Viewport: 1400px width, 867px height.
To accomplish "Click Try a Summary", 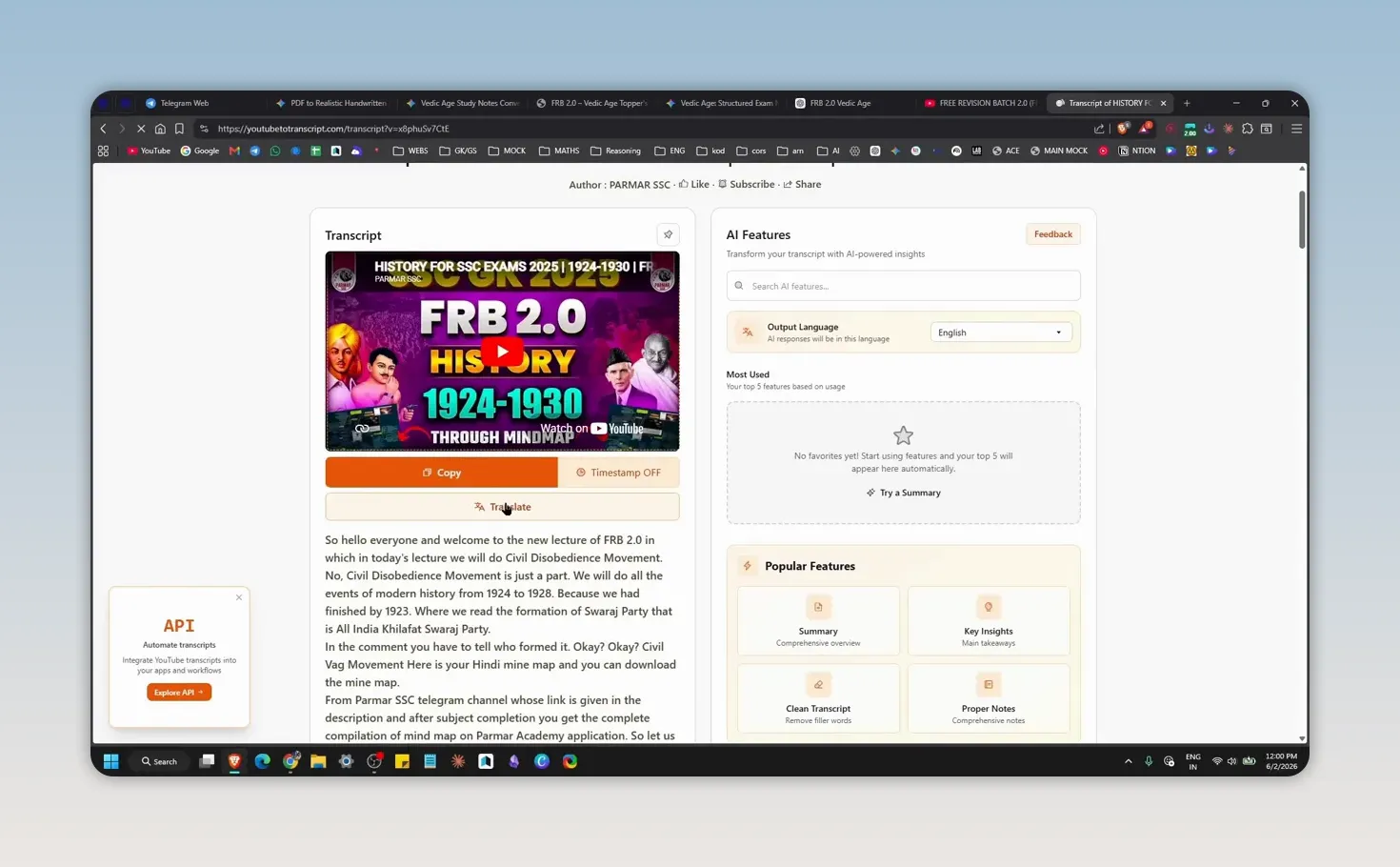I will point(903,493).
